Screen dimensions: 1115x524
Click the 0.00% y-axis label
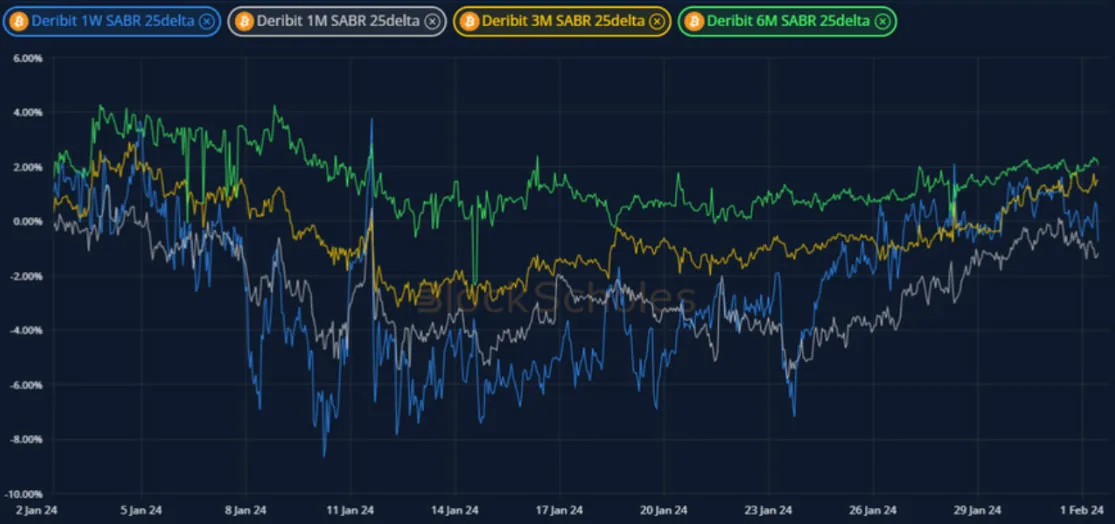point(28,221)
